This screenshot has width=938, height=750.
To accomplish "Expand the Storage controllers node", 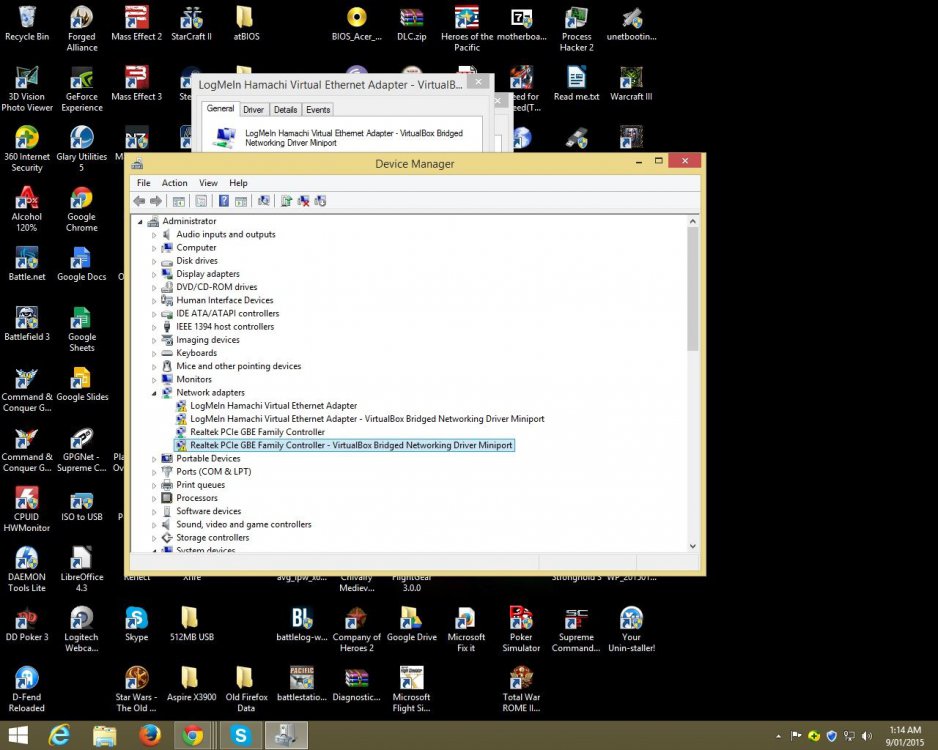I will (154, 538).
